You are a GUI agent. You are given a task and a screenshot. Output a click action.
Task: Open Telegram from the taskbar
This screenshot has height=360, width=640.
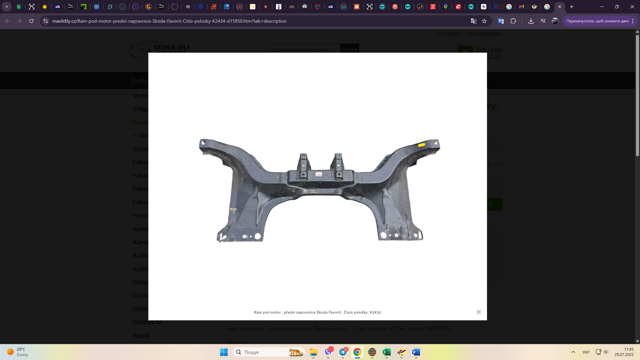tap(343, 352)
